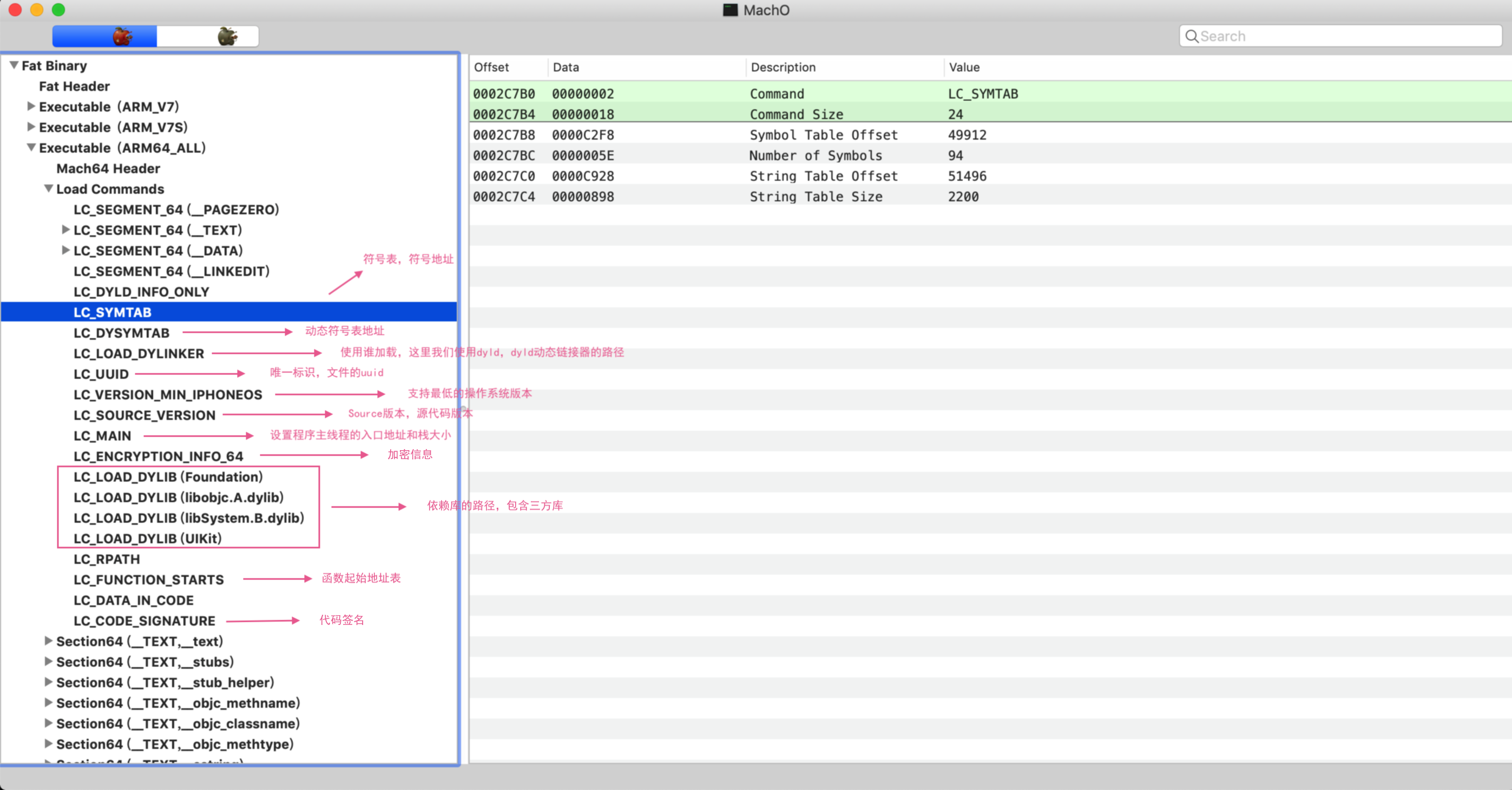Click the Description column header
This screenshot has width=1512, height=790.
click(x=783, y=68)
